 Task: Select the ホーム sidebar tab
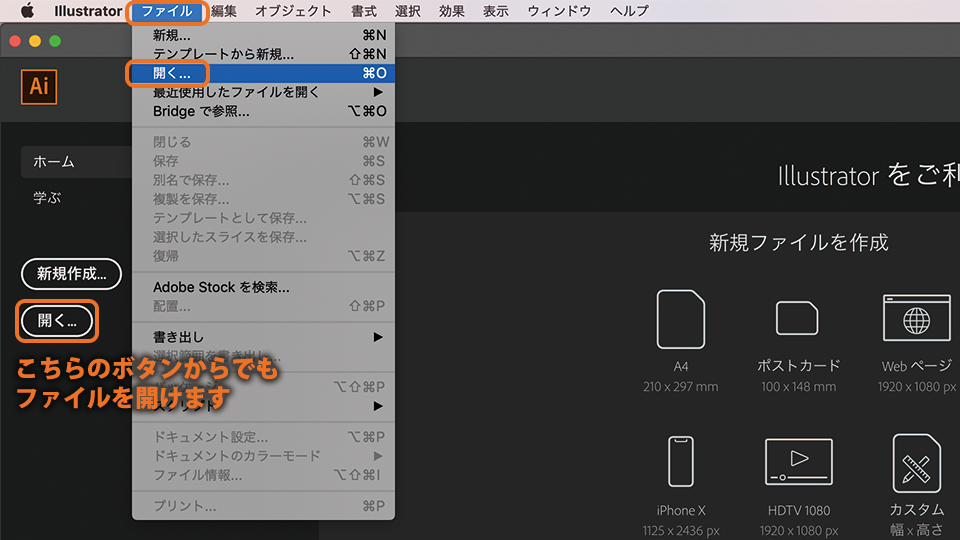(x=77, y=162)
